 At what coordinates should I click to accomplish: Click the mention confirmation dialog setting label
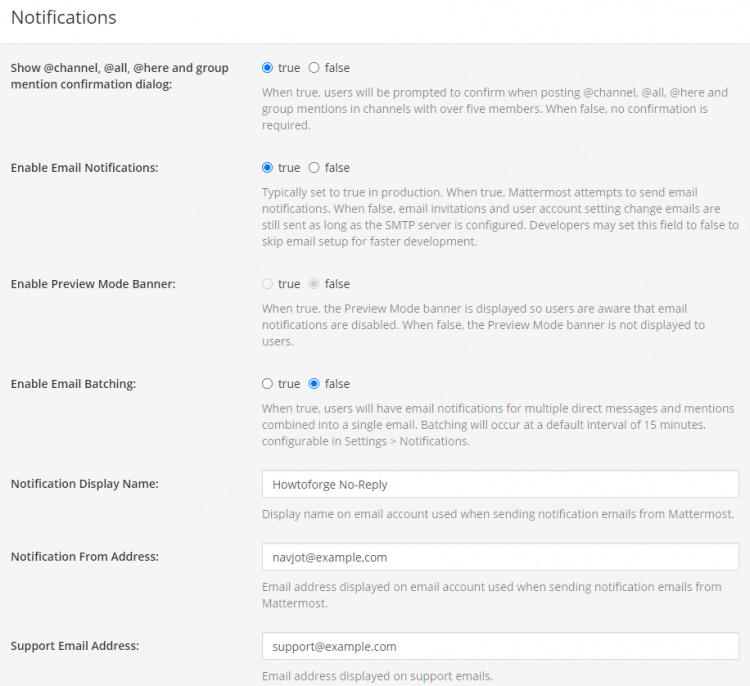(119, 76)
